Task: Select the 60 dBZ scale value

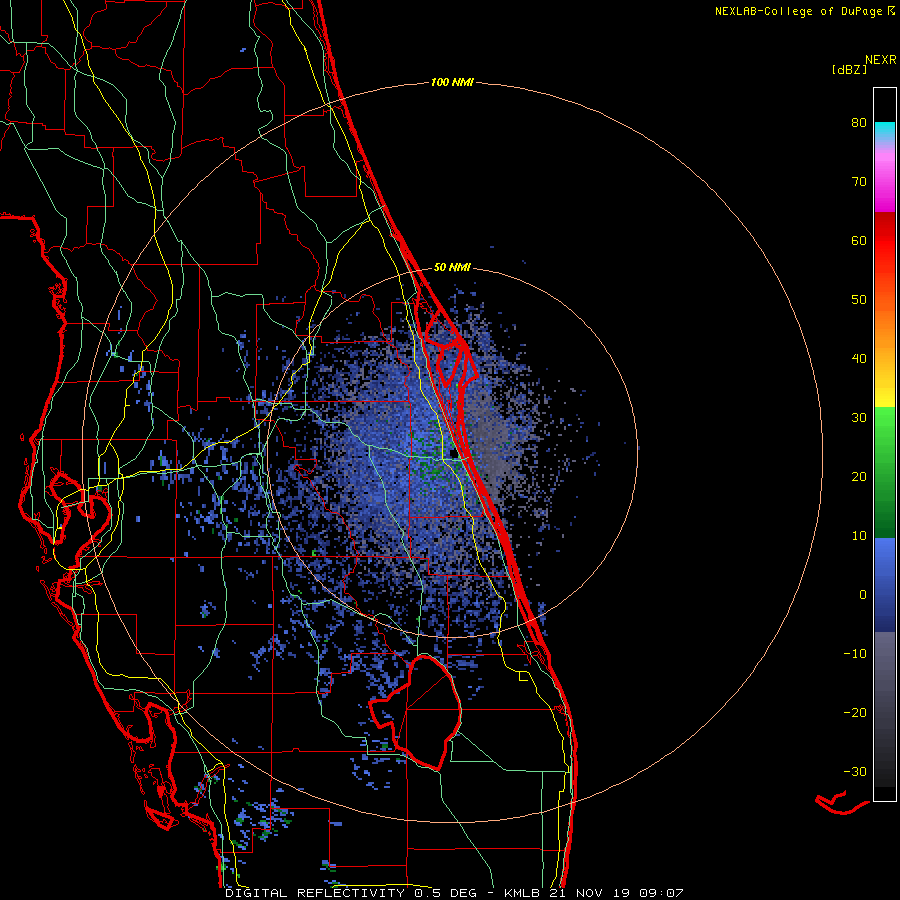Action: coord(859,240)
